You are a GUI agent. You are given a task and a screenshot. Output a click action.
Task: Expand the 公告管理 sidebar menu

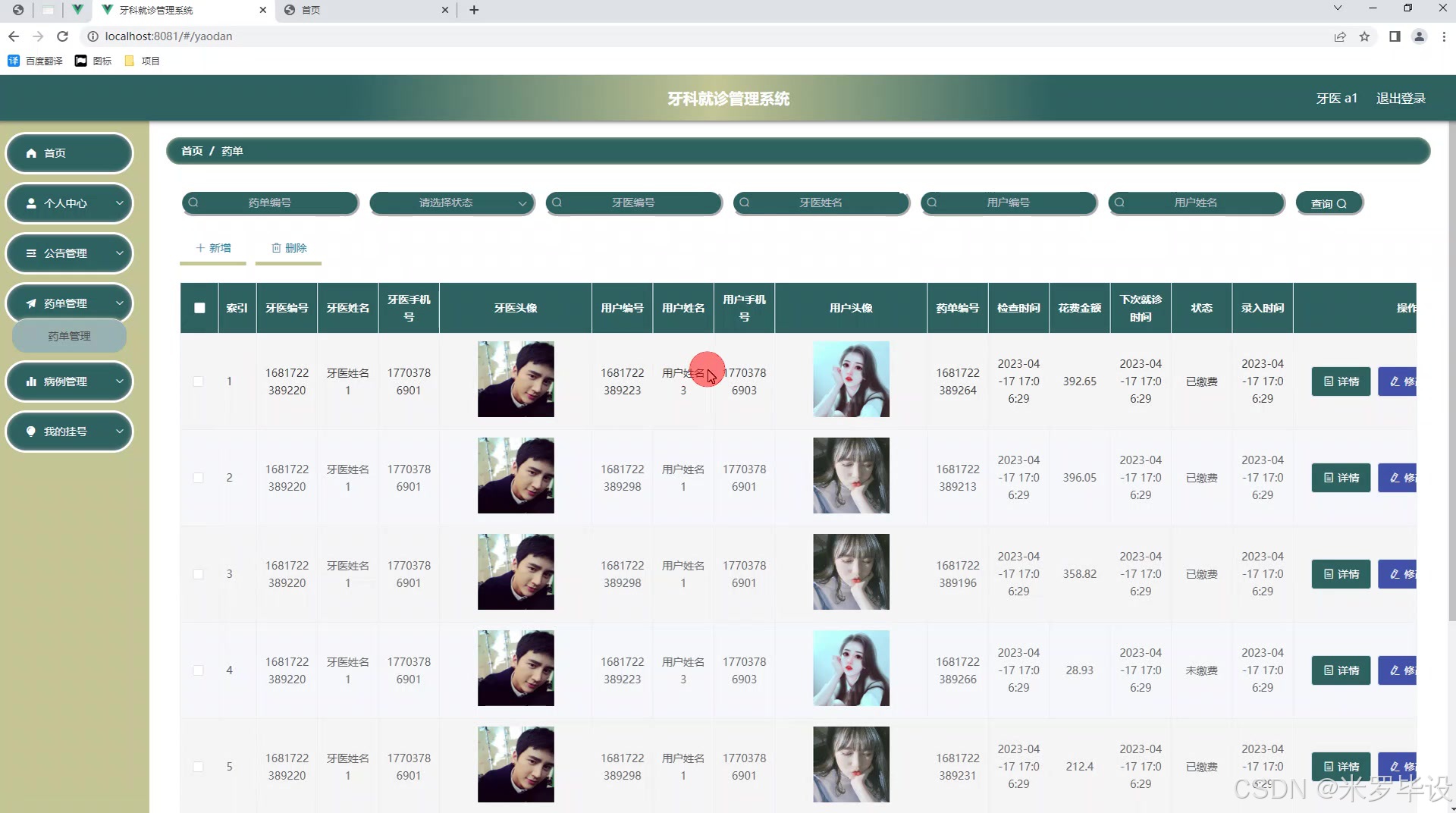119,253
